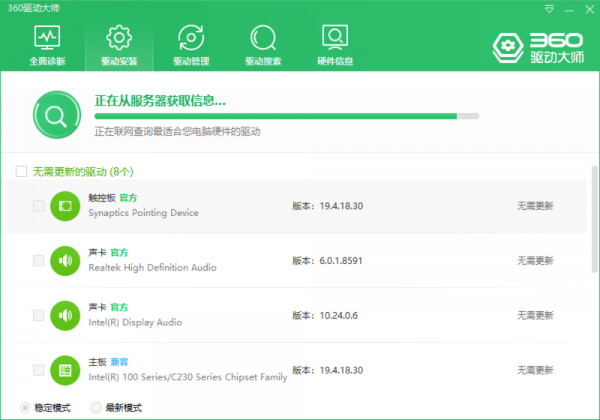Viewport: 600px width, 420px height.
Task: Minimize the 360驱动大师 window
Action: click(x=569, y=10)
